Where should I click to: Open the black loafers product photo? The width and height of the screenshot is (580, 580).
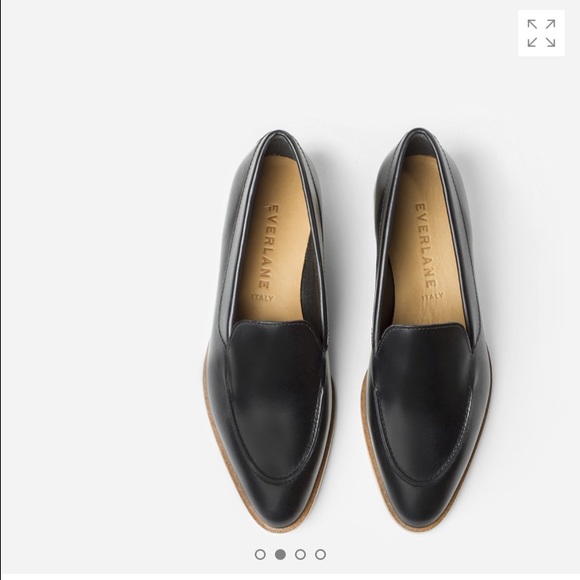tap(348, 329)
